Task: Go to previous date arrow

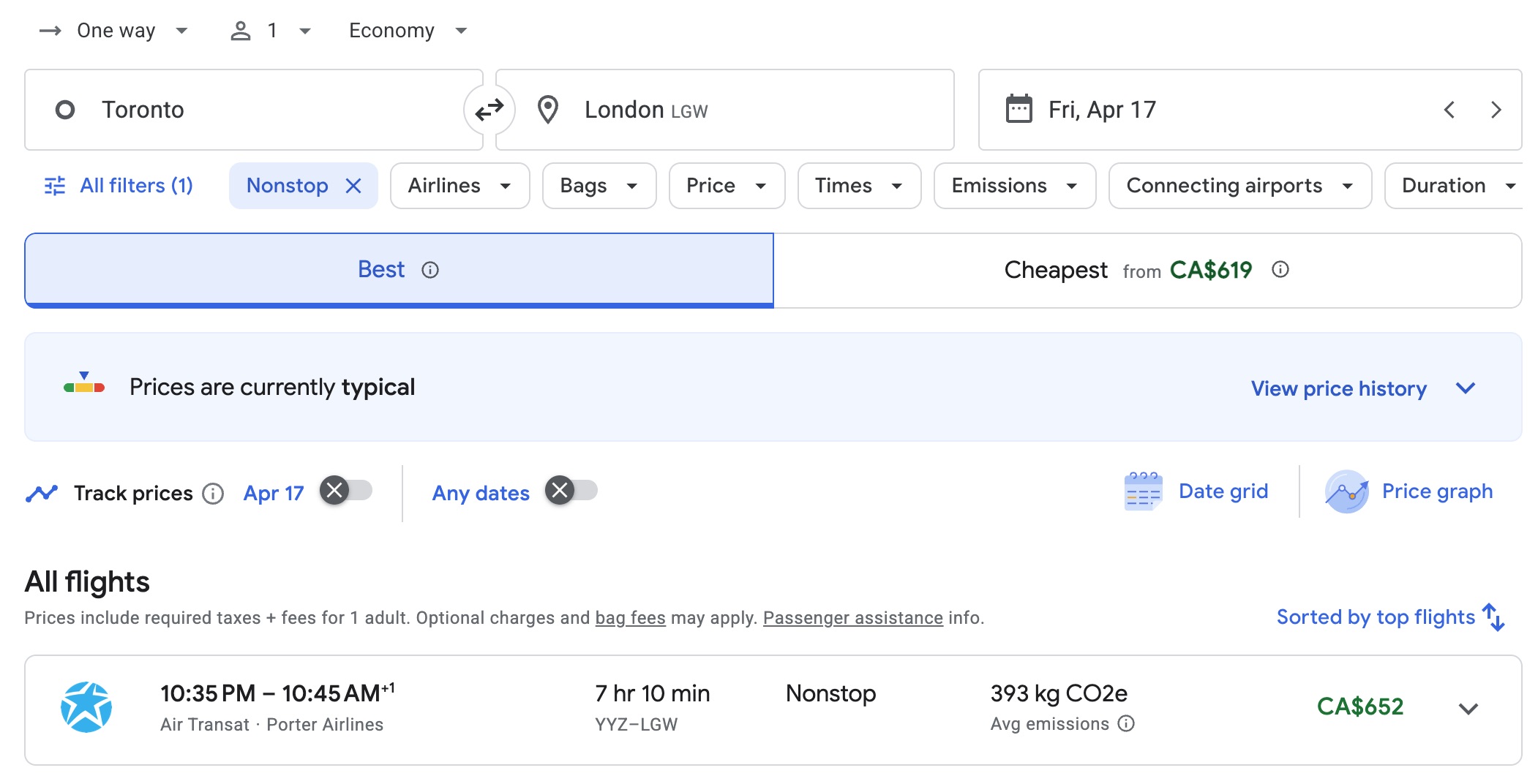Action: click(x=1449, y=110)
